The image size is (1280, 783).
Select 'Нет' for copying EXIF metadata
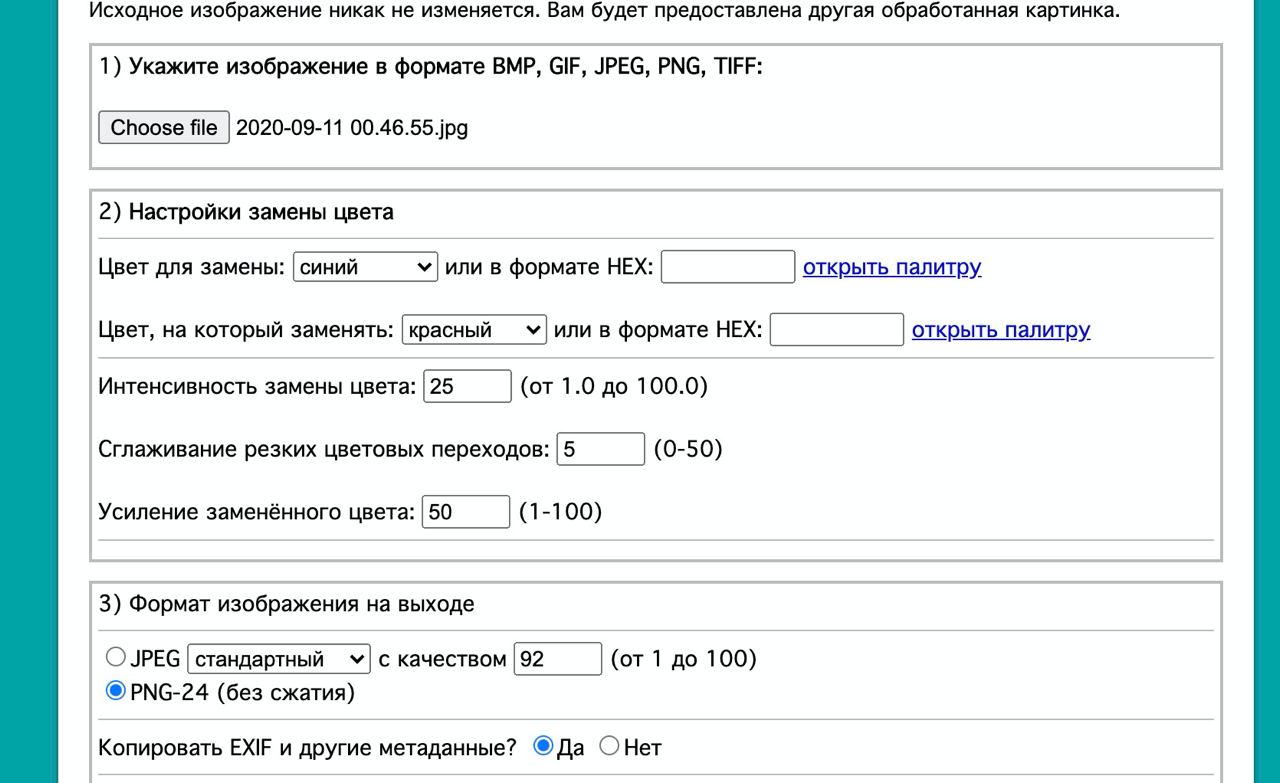tap(608, 746)
